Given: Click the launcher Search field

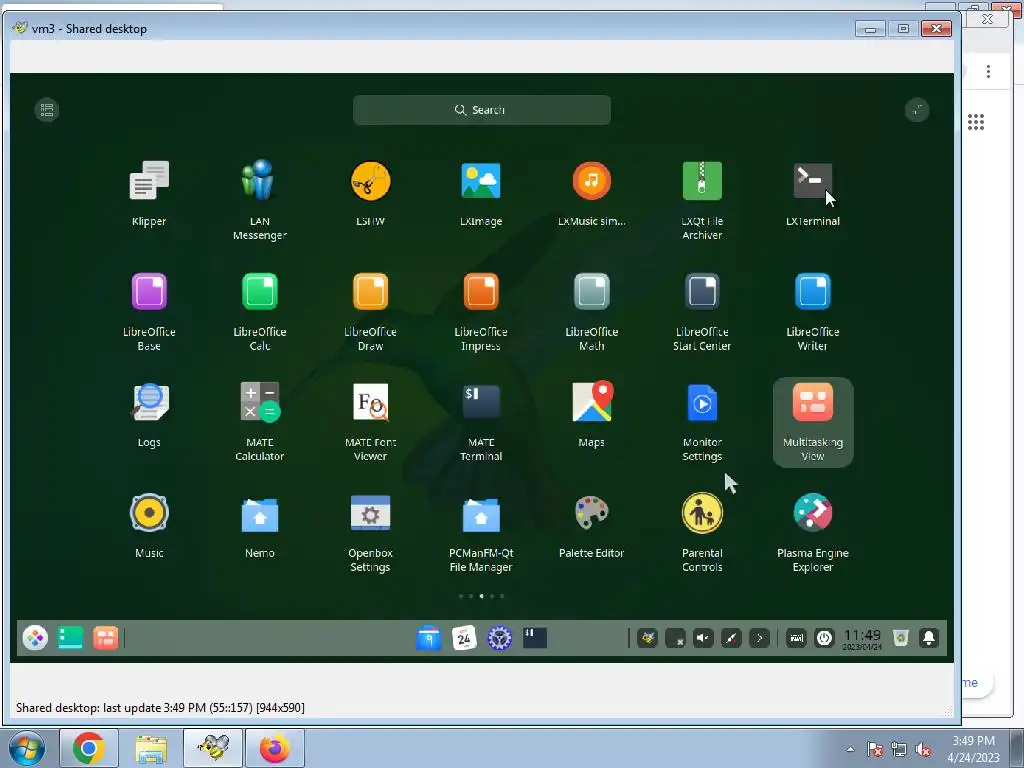Looking at the screenshot, I should 482,110.
